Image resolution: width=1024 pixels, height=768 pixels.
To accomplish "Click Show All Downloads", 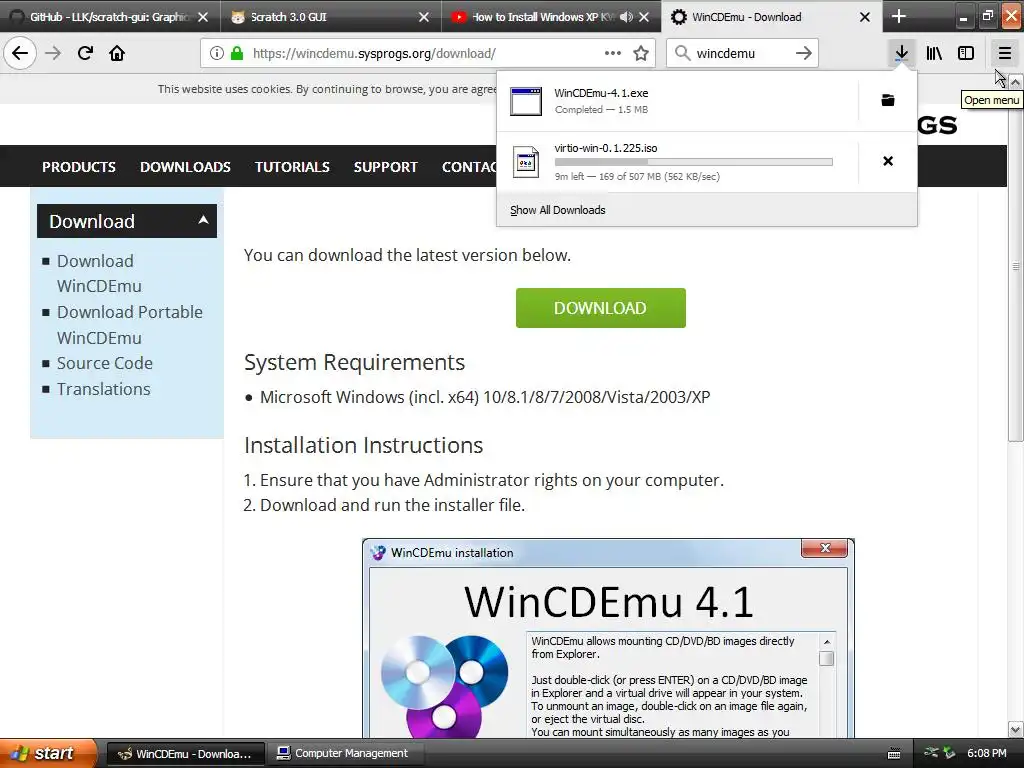I will tap(558, 210).
